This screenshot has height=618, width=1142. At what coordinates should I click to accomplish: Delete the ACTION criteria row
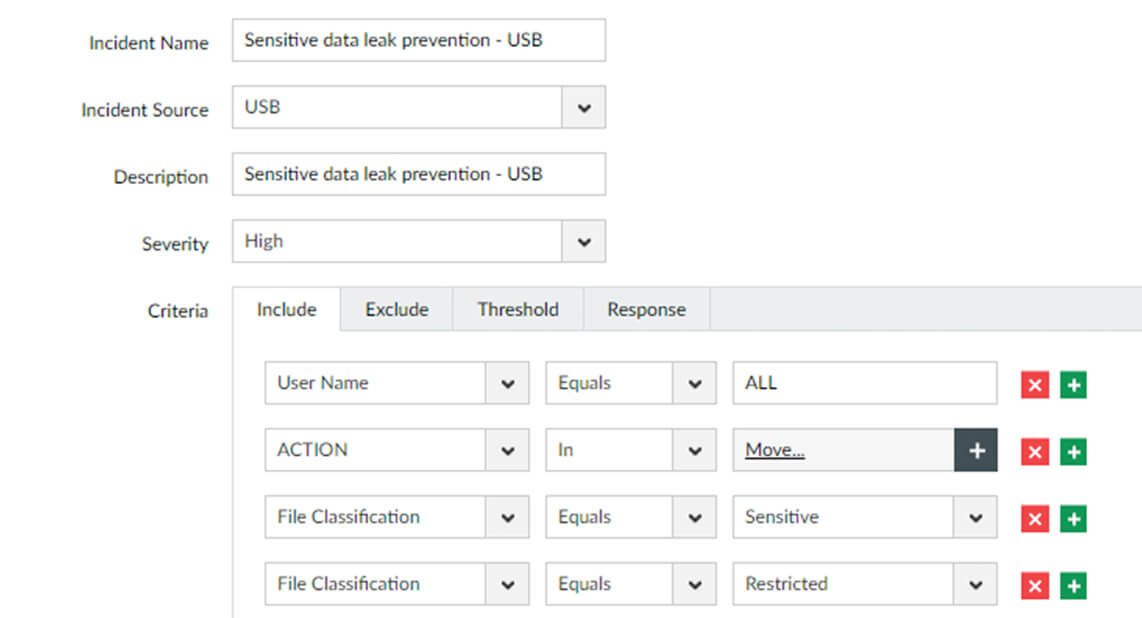point(1035,452)
